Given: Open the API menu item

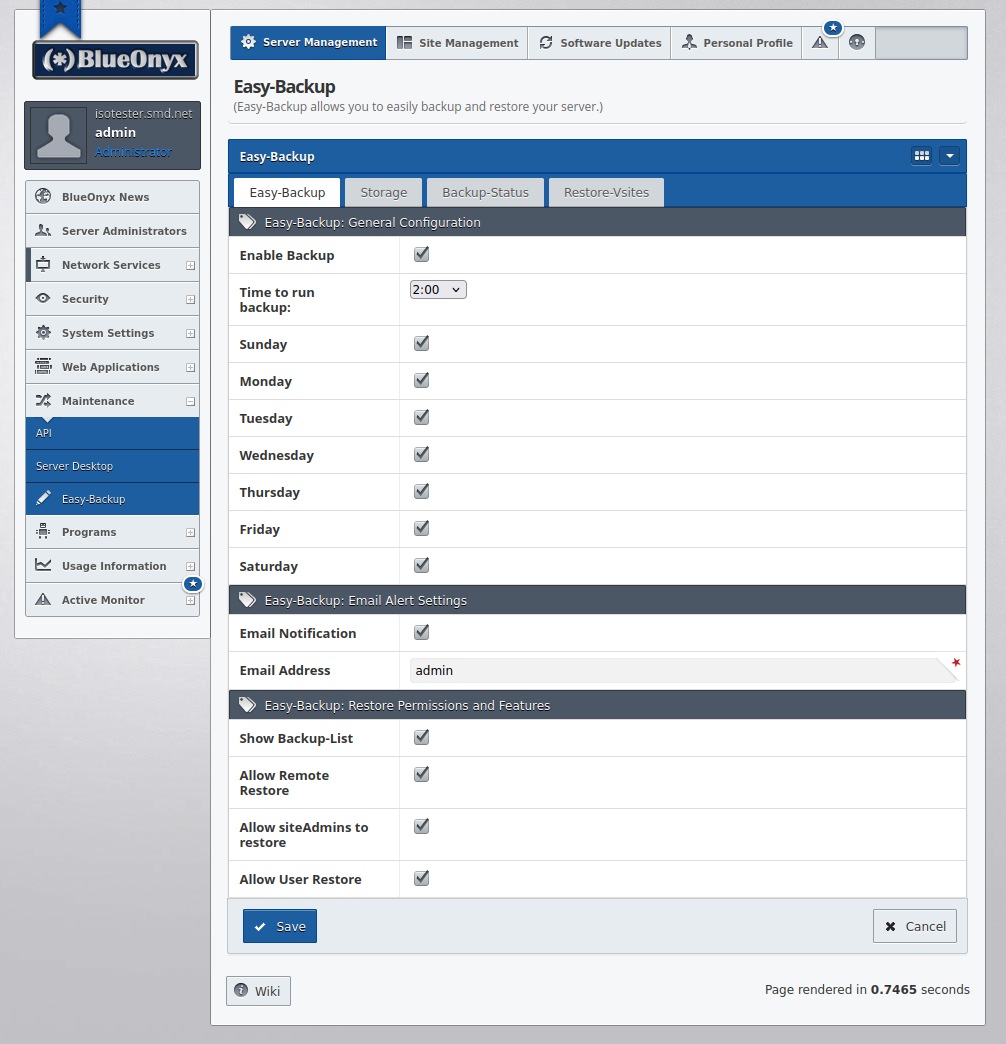Looking at the screenshot, I should pos(113,433).
